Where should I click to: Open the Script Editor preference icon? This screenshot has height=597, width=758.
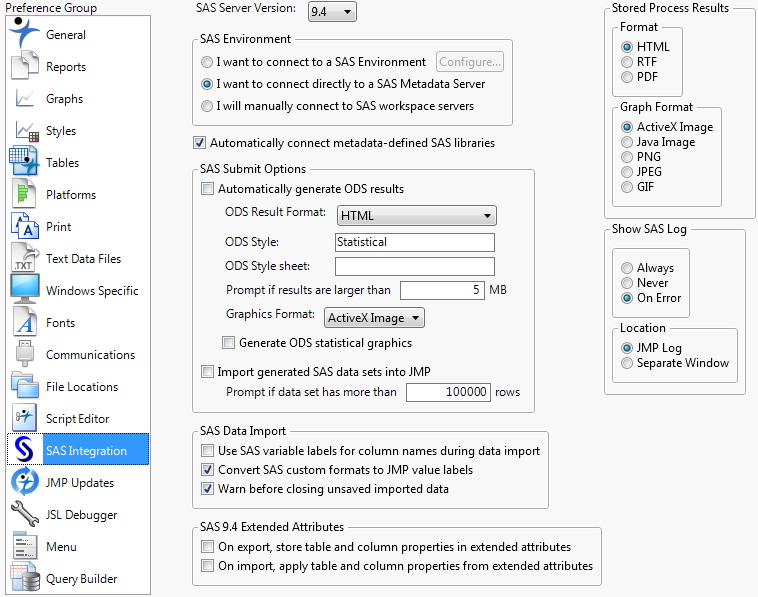coord(24,417)
